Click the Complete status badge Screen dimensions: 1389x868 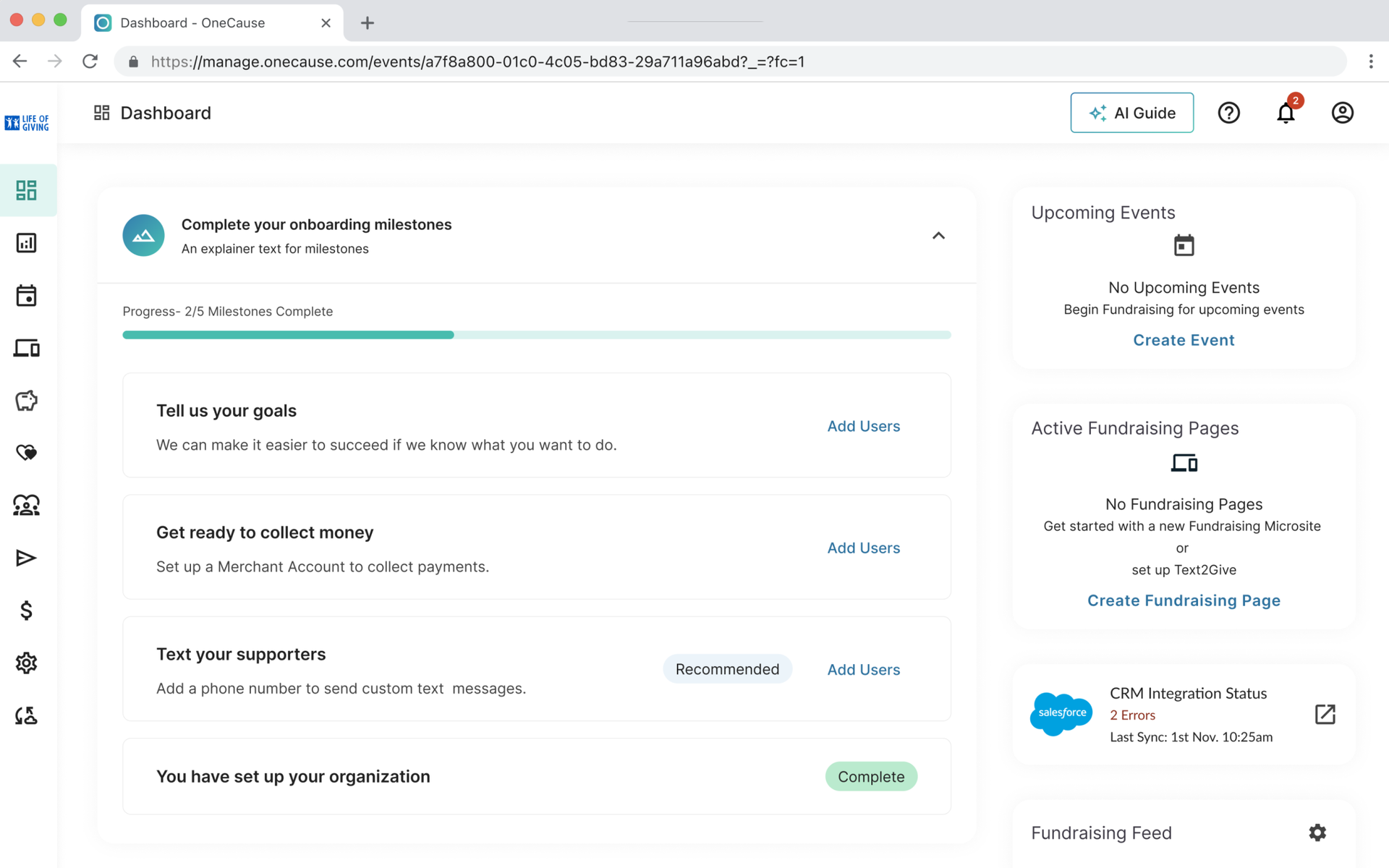pos(871,776)
